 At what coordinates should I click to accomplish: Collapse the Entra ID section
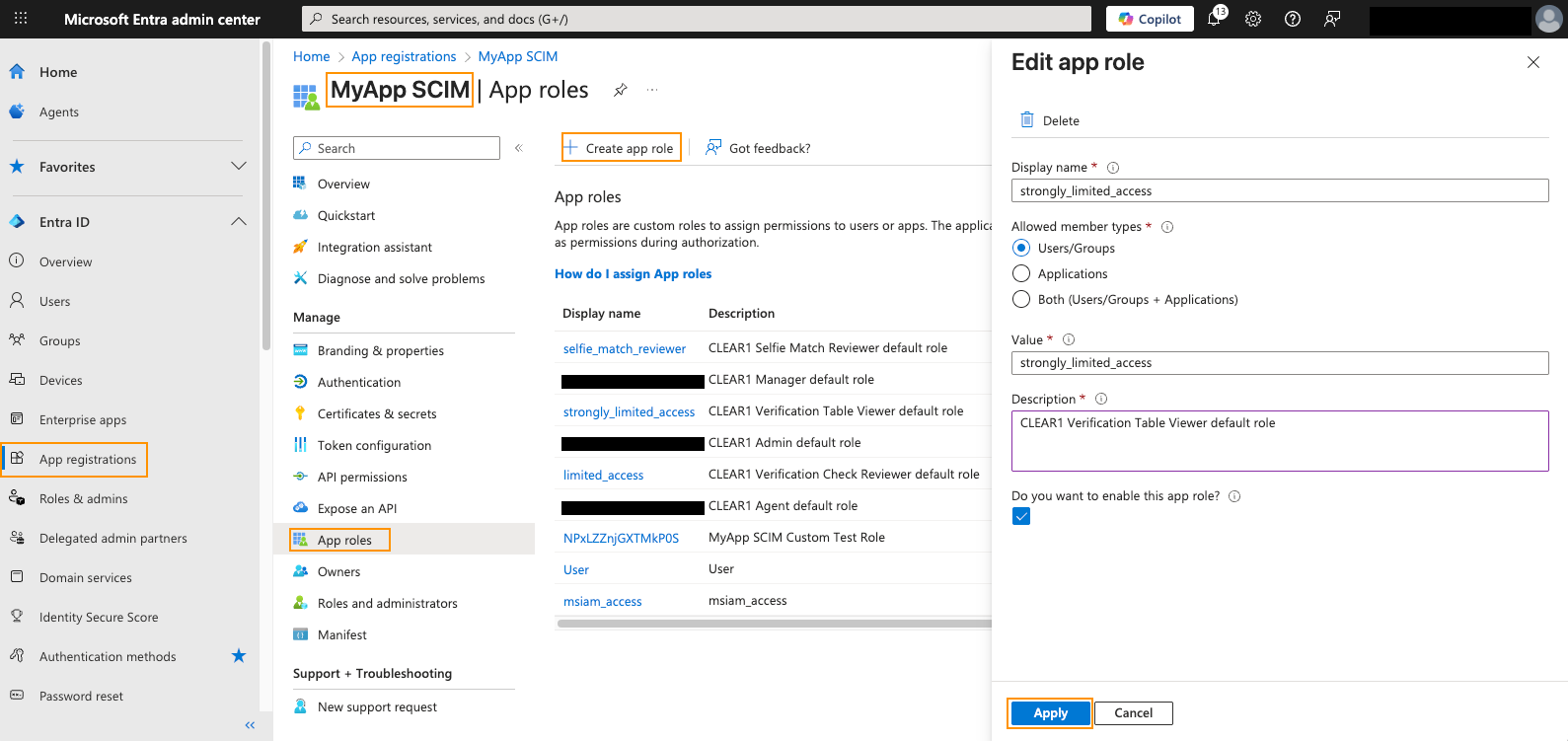(239, 222)
